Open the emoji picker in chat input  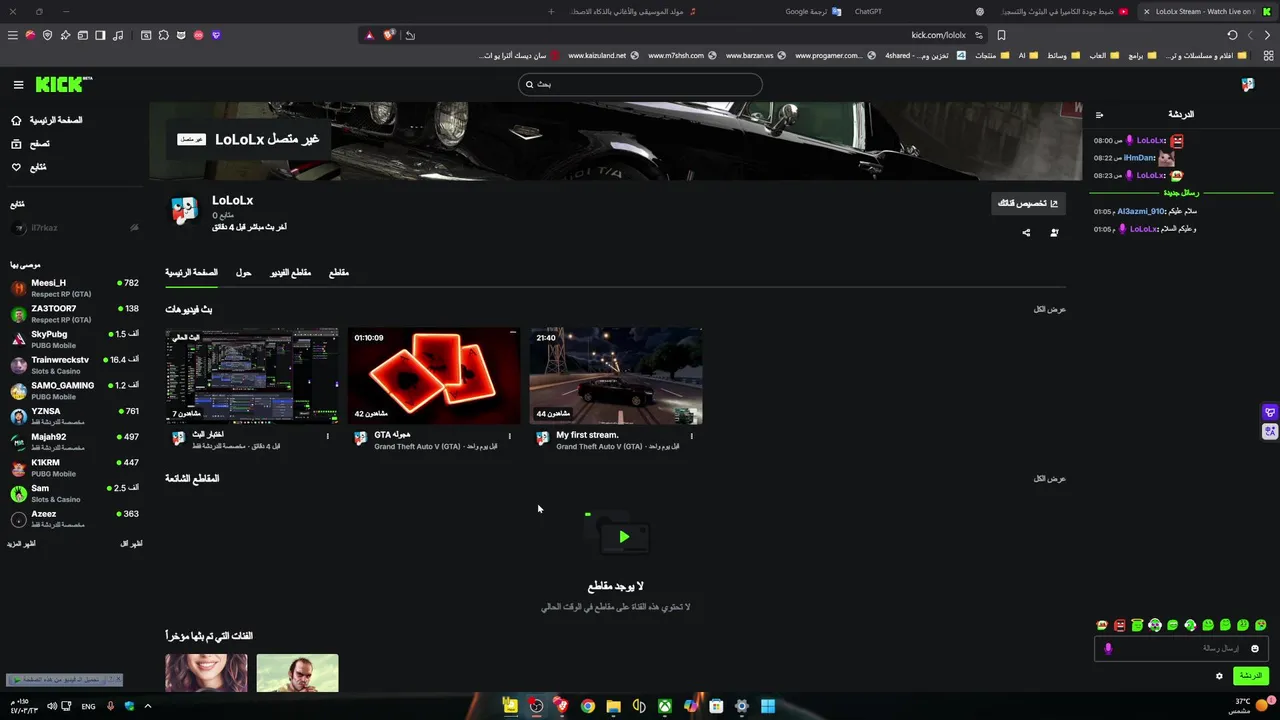pos(1255,649)
